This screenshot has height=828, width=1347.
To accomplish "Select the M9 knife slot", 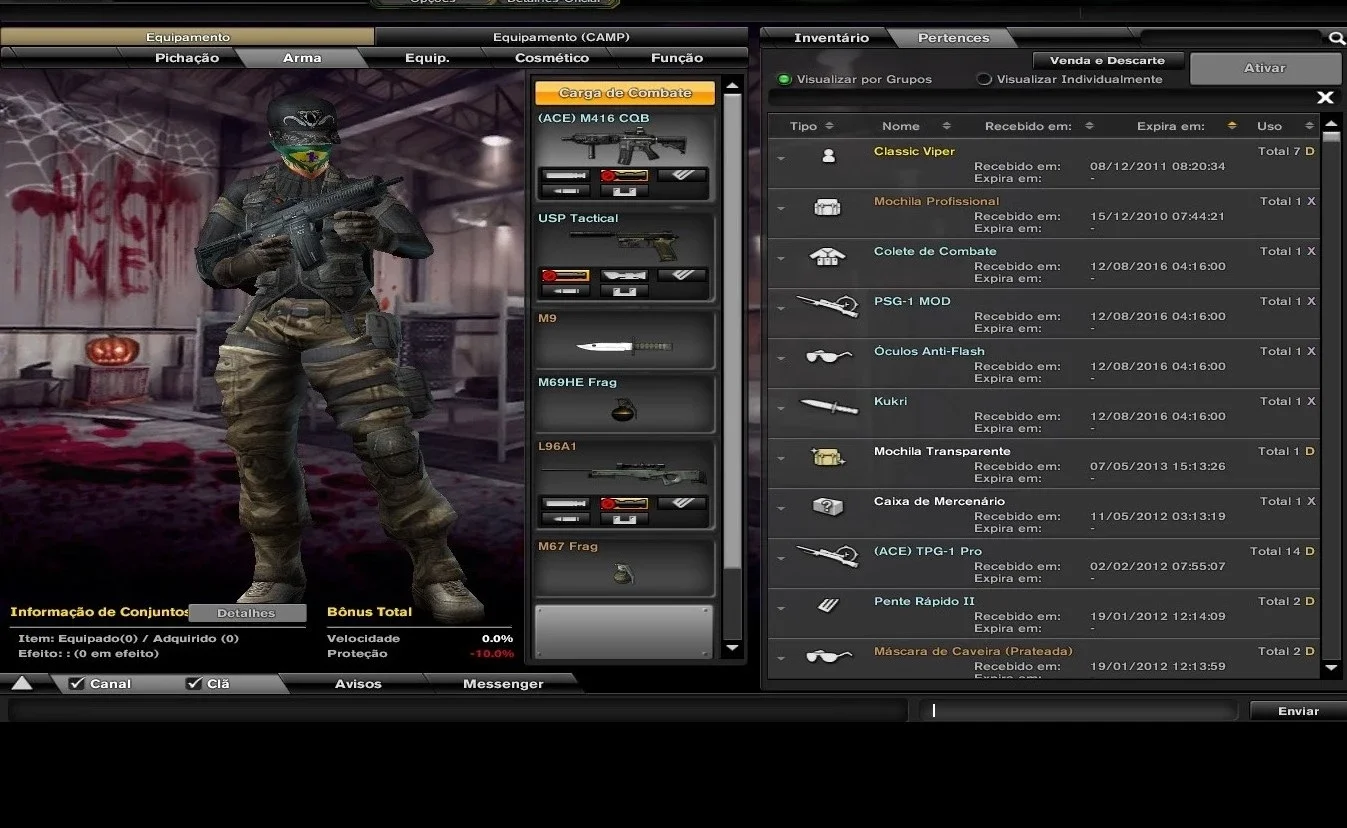I will 626,339.
